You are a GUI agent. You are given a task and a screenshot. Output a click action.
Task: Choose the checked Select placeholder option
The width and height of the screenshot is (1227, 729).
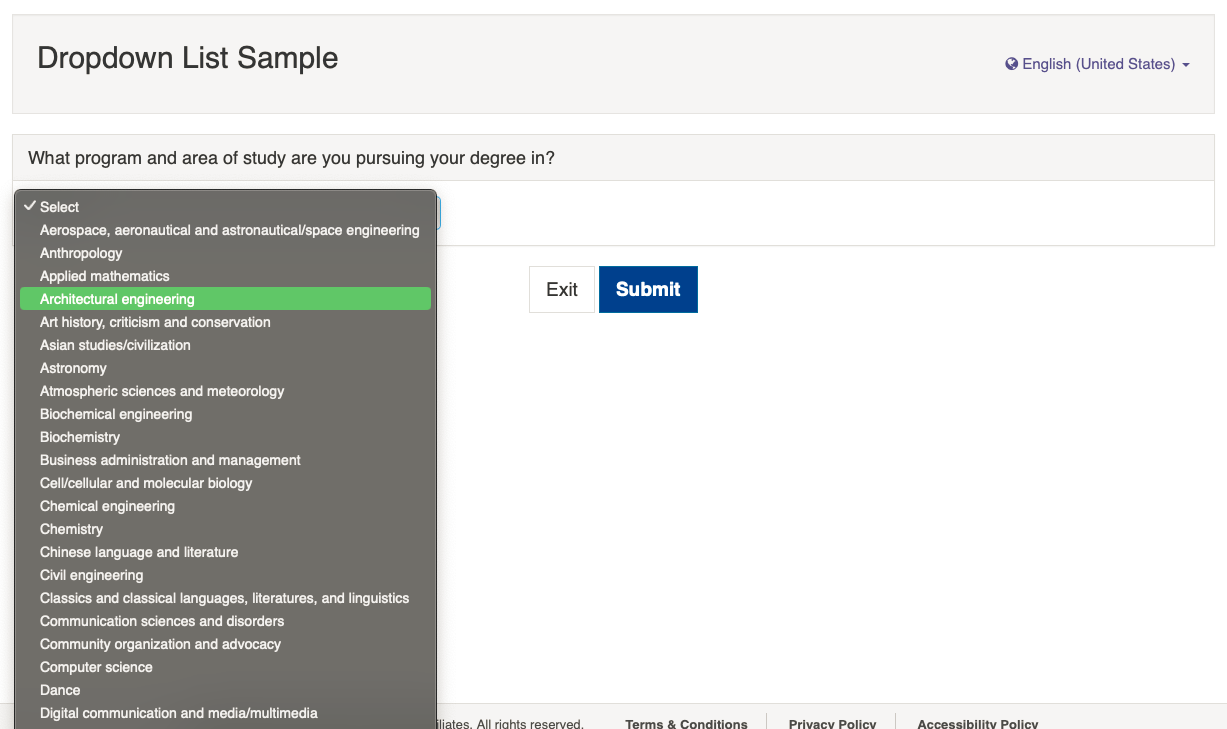tap(225, 207)
